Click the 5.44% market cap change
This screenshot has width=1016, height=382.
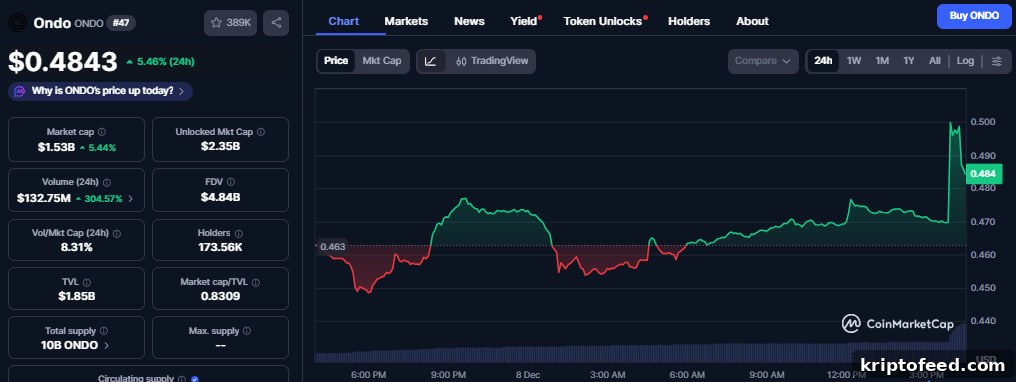[x=97, y=148]
